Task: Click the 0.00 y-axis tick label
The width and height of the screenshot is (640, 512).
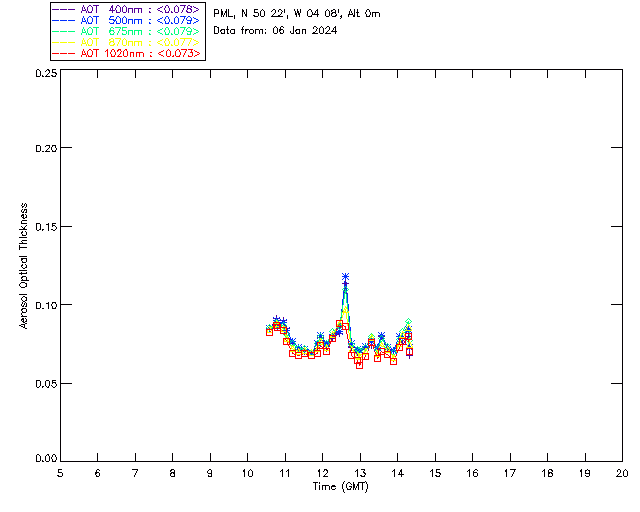Action: 46,459
